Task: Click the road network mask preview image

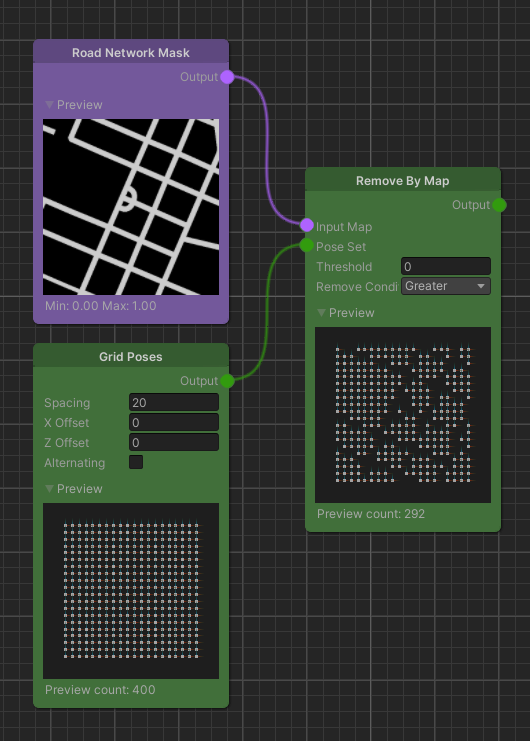Action: click(131, 207)
